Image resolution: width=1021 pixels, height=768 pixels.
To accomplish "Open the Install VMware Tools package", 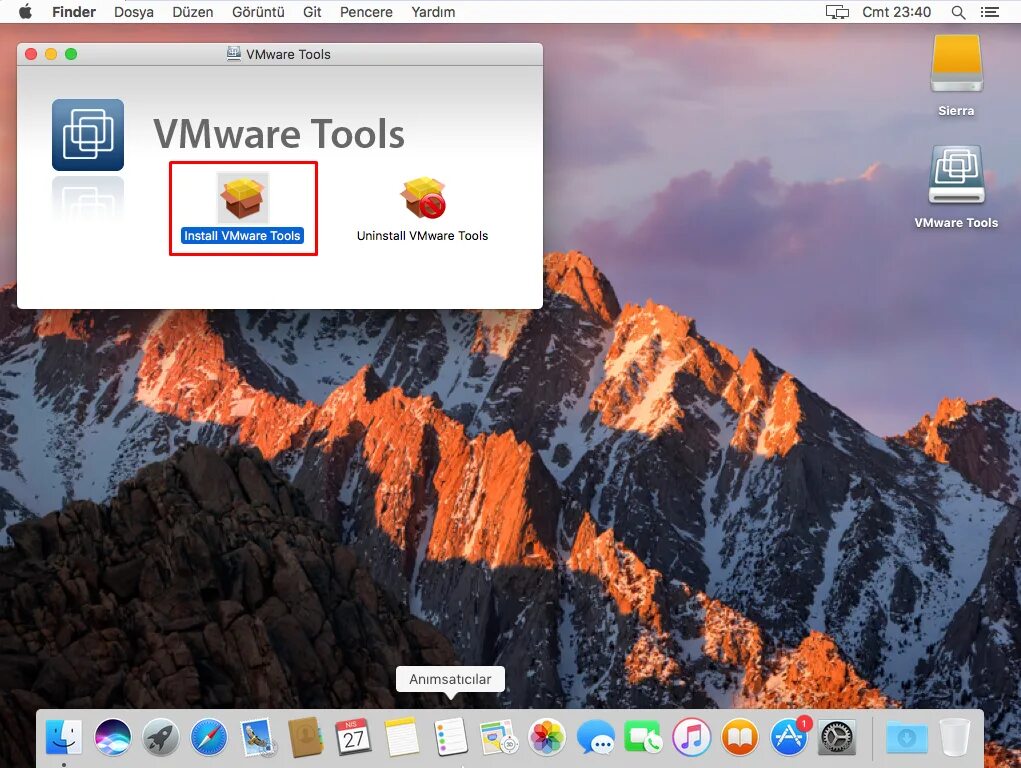I will [242, 198].
